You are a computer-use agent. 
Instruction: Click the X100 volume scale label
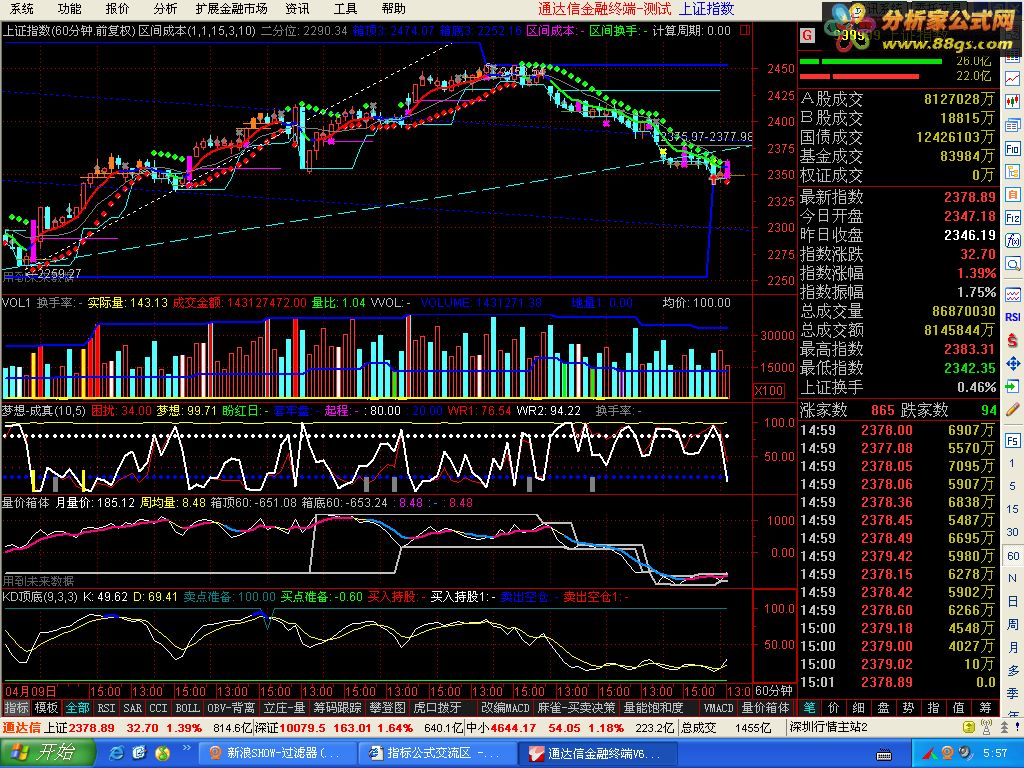point(769,391)
